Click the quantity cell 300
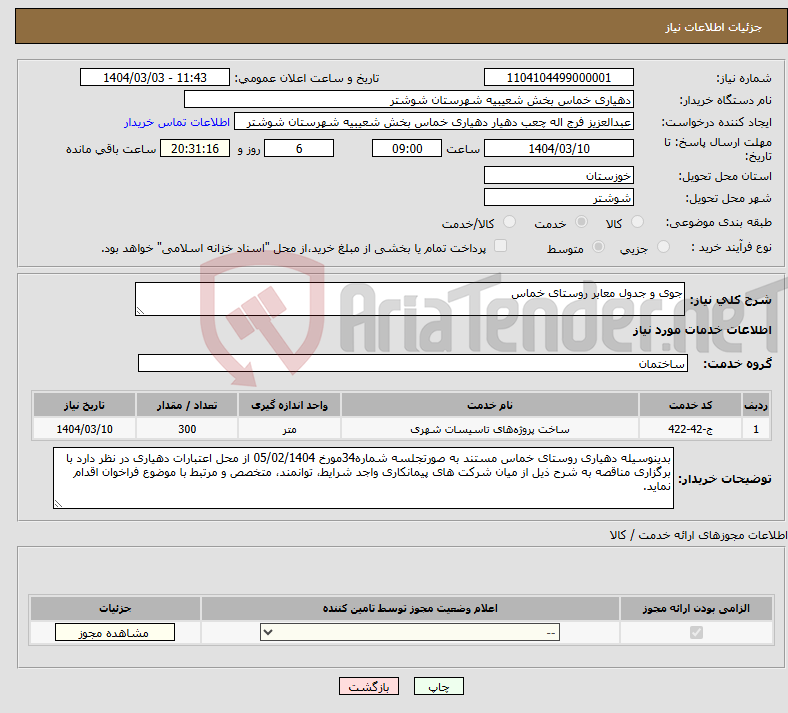Viewport: 788px width, 713px height. pyautogui.click(x=187, y=429)
